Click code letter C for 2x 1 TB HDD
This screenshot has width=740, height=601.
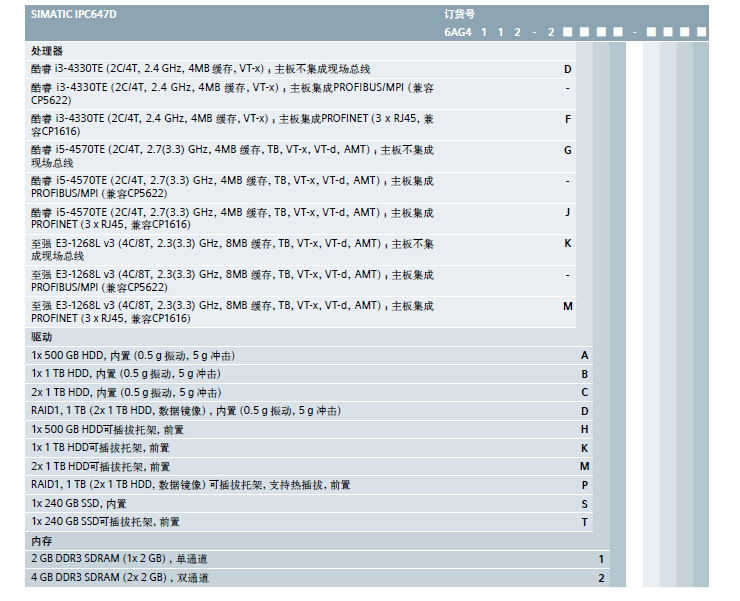(585, 392)
